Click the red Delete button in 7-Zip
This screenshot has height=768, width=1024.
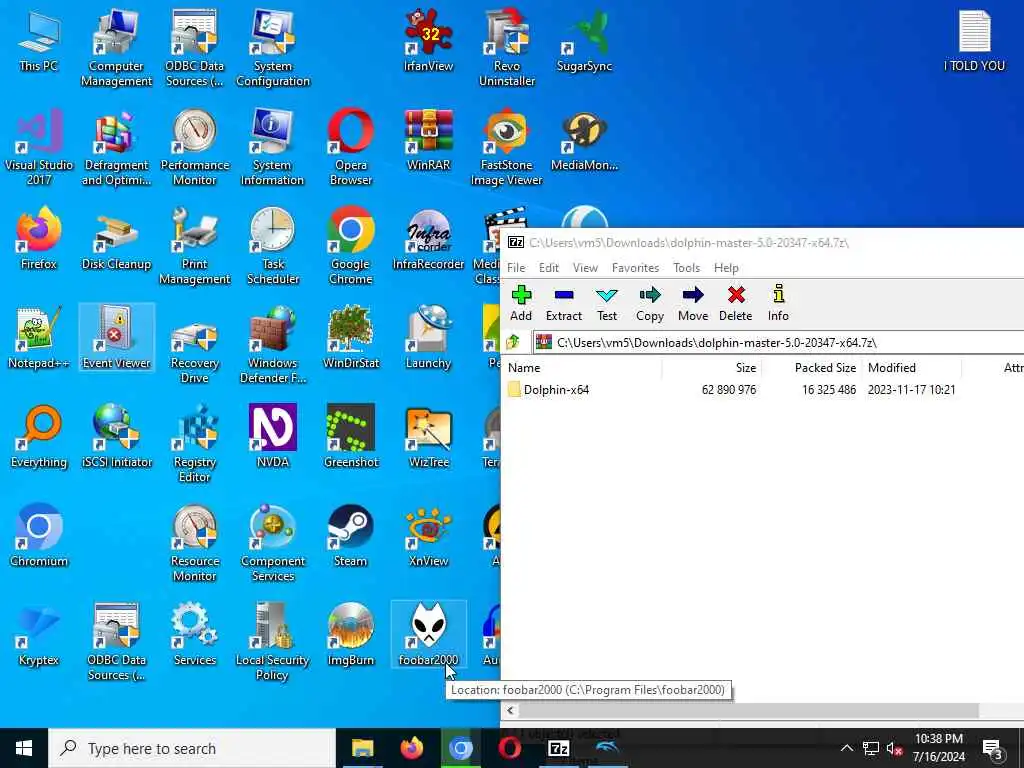pyautogui.click(x=735, y=304)
